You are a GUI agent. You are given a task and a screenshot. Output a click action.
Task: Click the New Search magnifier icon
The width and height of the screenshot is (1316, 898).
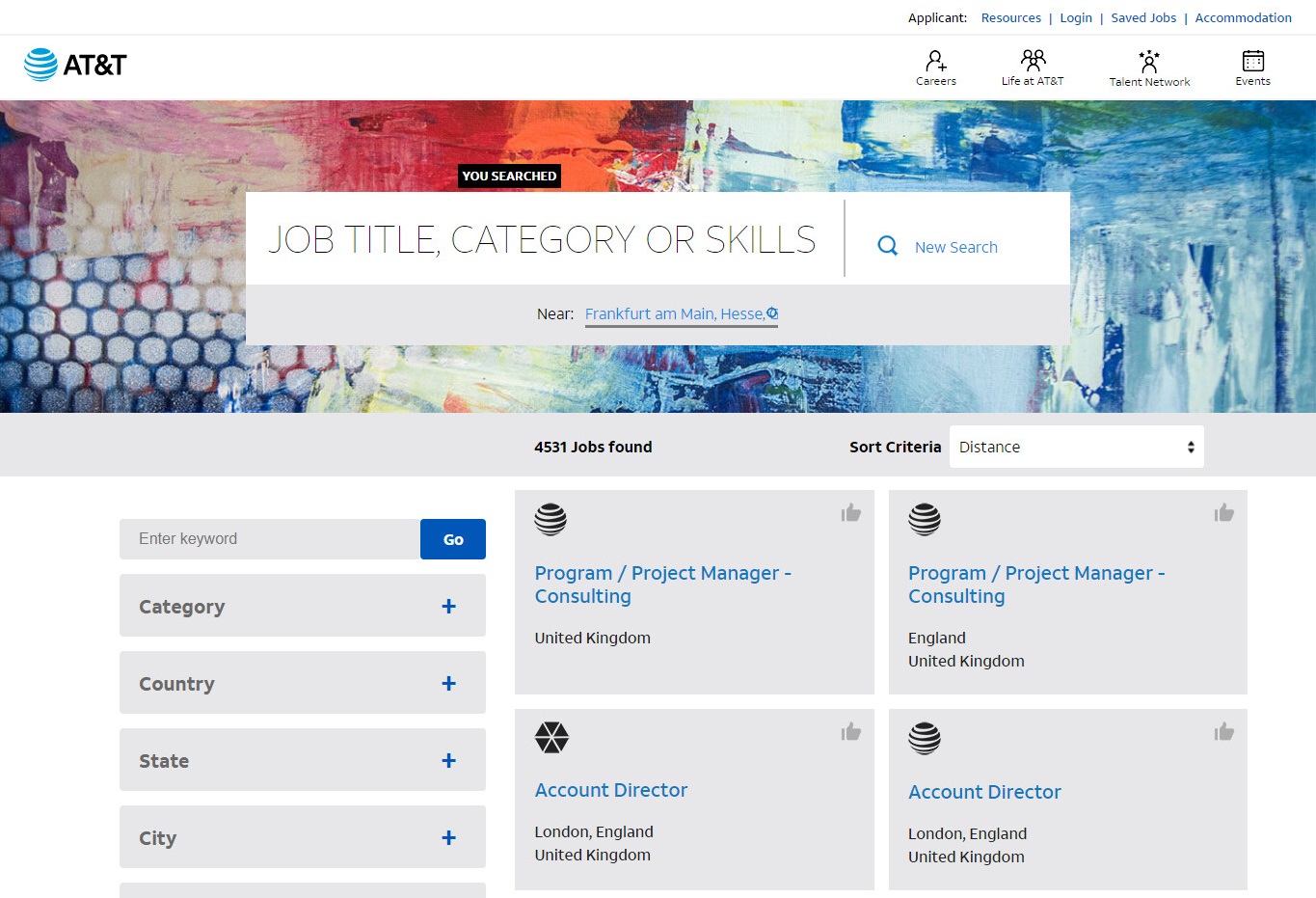pyautogui.click(x=888, y=246)
